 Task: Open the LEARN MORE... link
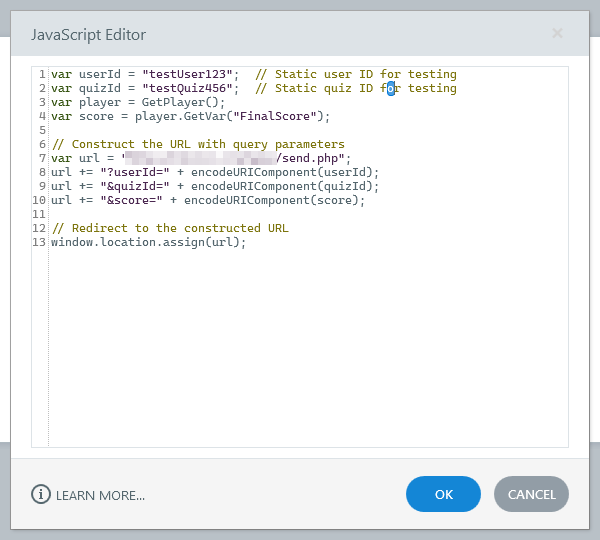pos(100,495)
